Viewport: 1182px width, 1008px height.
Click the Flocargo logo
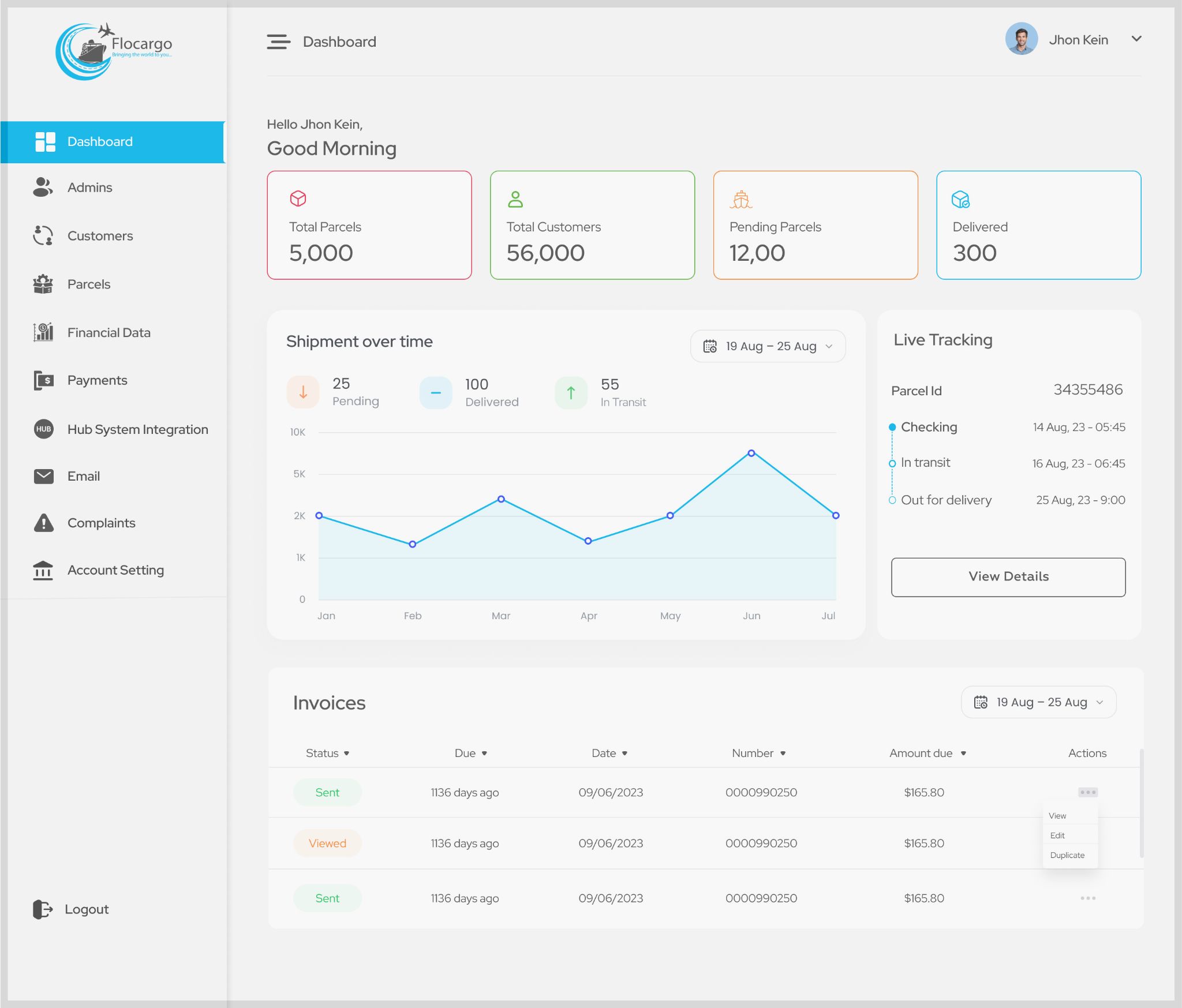[113, 51]
